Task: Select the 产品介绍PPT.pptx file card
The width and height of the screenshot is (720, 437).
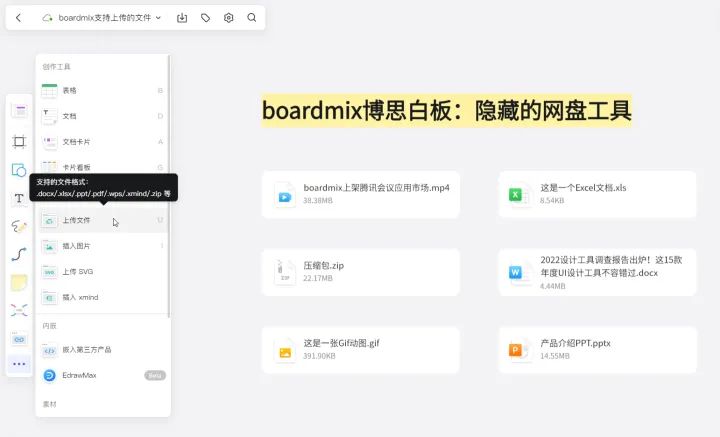Action: click(597, 350)
